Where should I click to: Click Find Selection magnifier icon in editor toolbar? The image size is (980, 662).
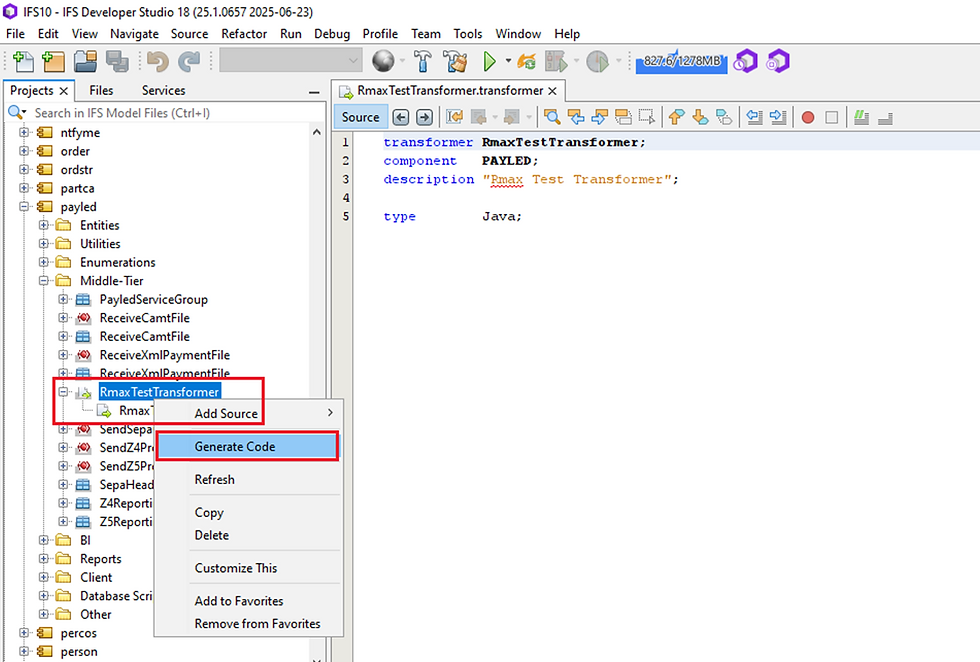coord(552,117)
